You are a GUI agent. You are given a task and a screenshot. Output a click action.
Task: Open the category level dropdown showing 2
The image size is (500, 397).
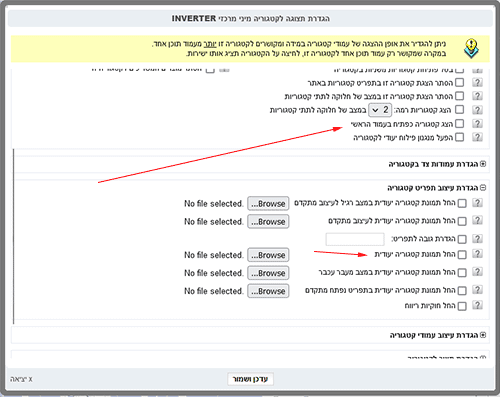[x=380, y=110]
